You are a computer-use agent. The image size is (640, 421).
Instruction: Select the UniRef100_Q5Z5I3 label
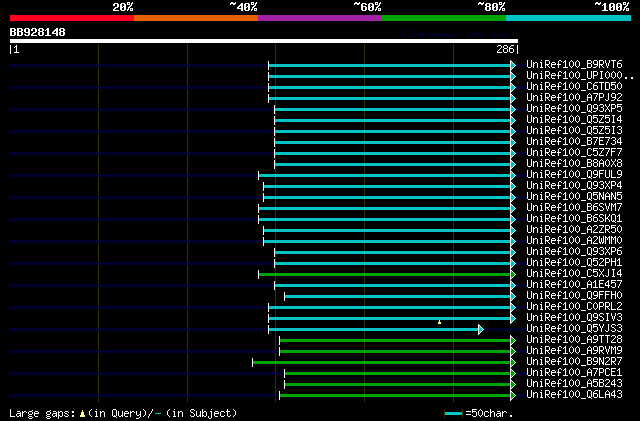(x=574, y=131)
